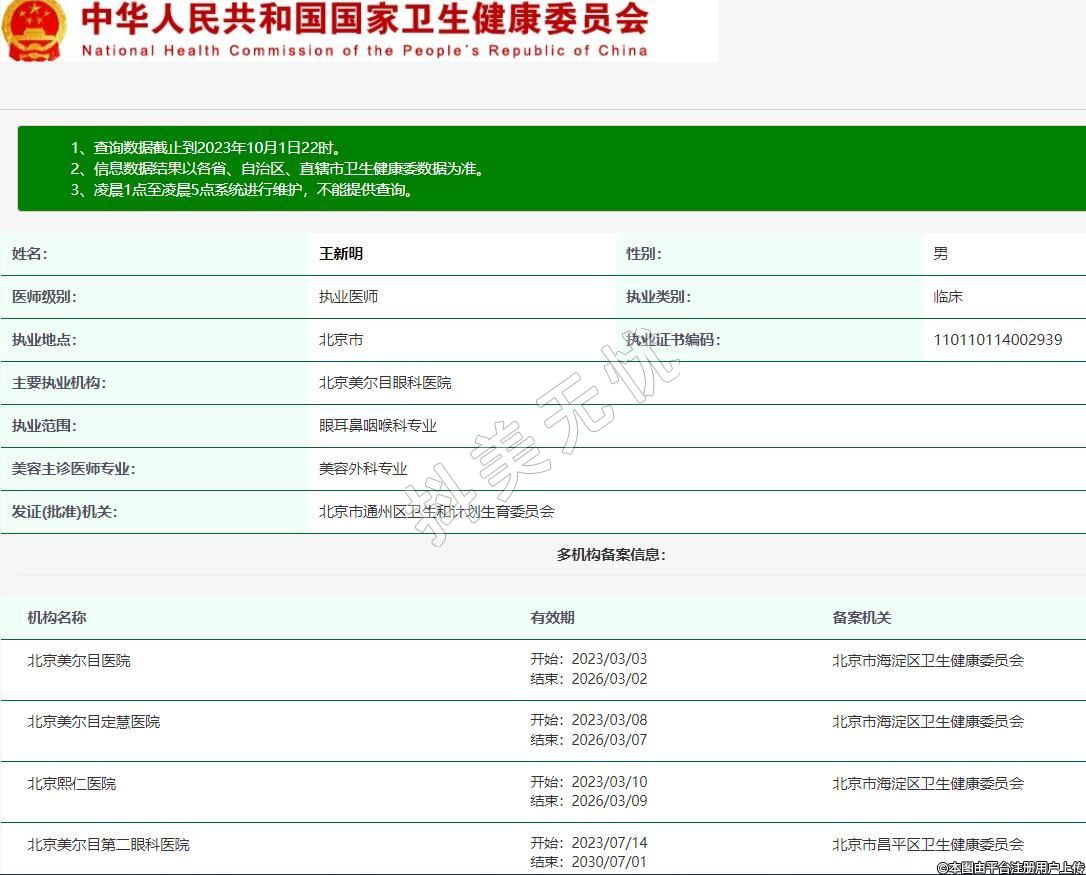Screen dimensions: 1086x875
Task: Select the doctor name 王新明
Action: click(341, 254)
